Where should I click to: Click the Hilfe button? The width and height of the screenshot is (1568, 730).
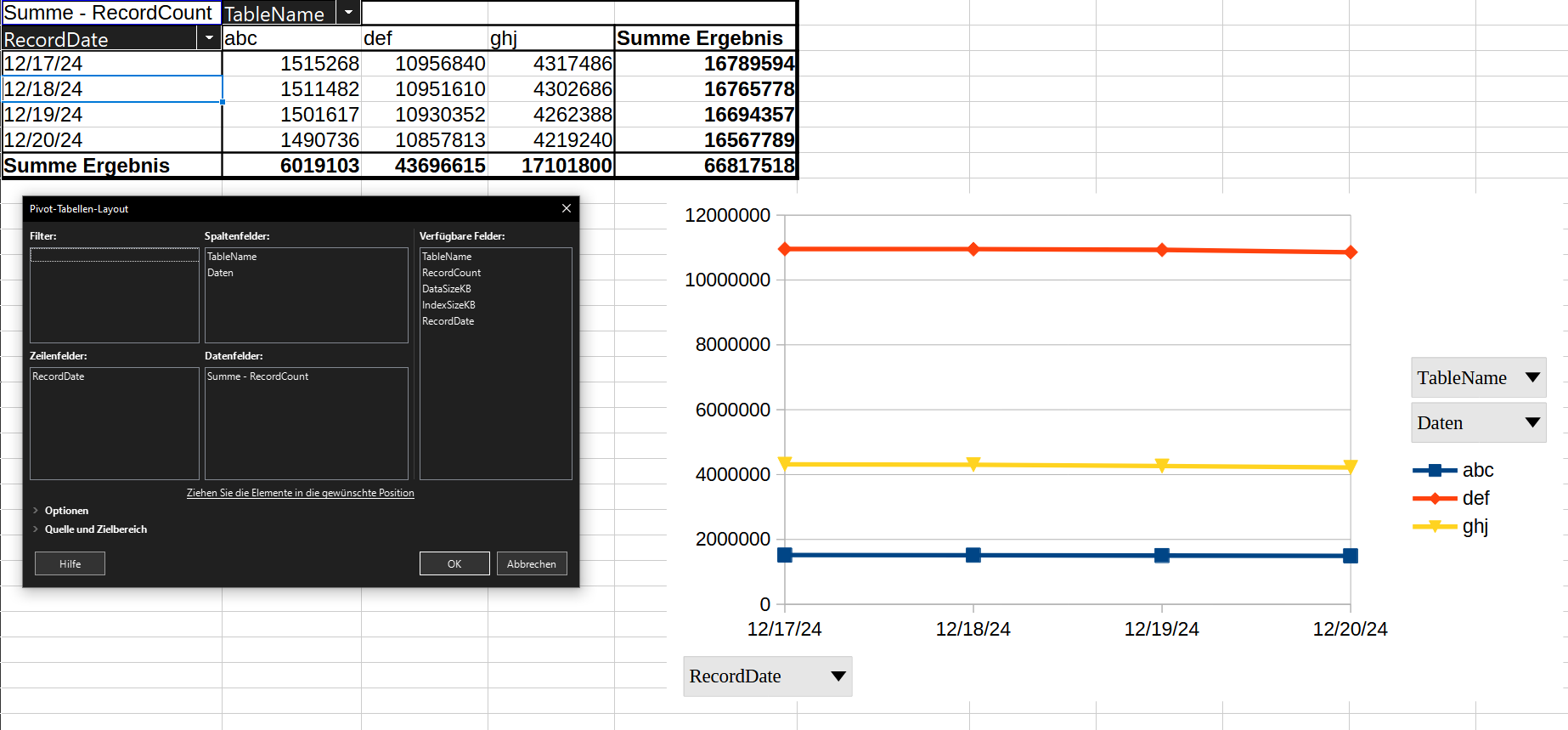tap(70, 563)
